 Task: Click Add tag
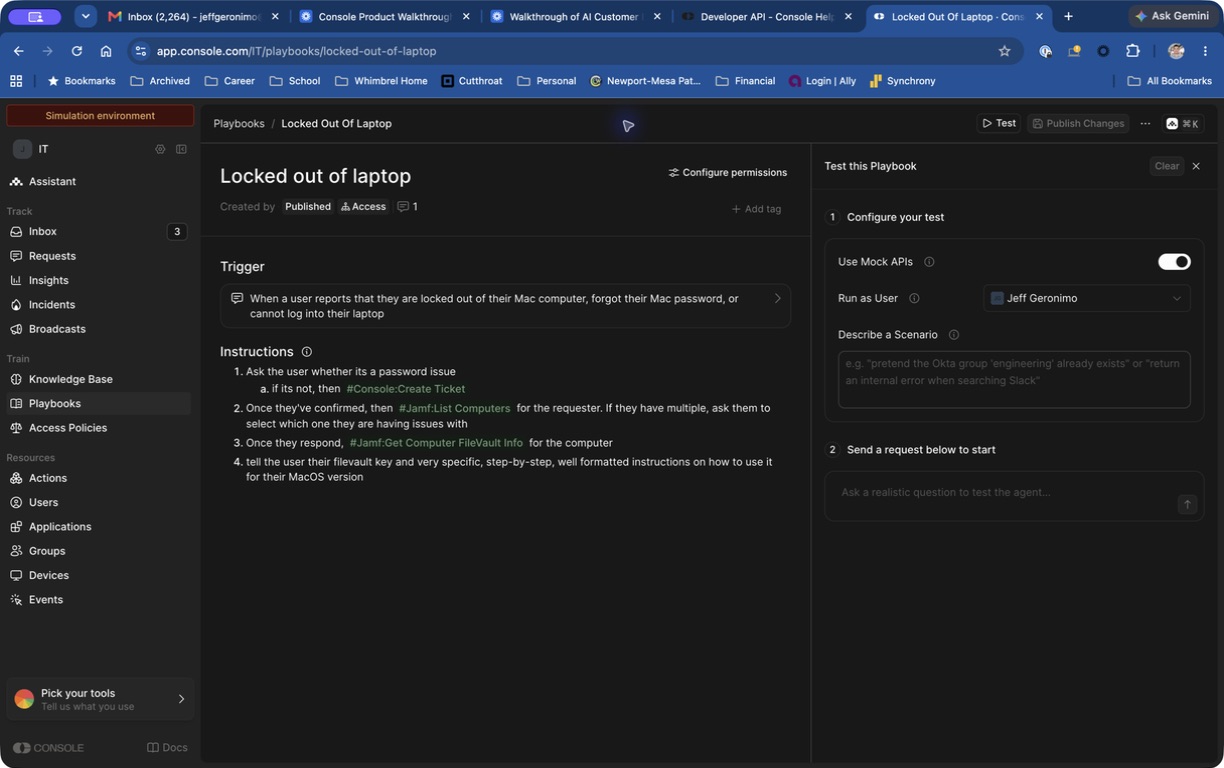click(756, 209)
